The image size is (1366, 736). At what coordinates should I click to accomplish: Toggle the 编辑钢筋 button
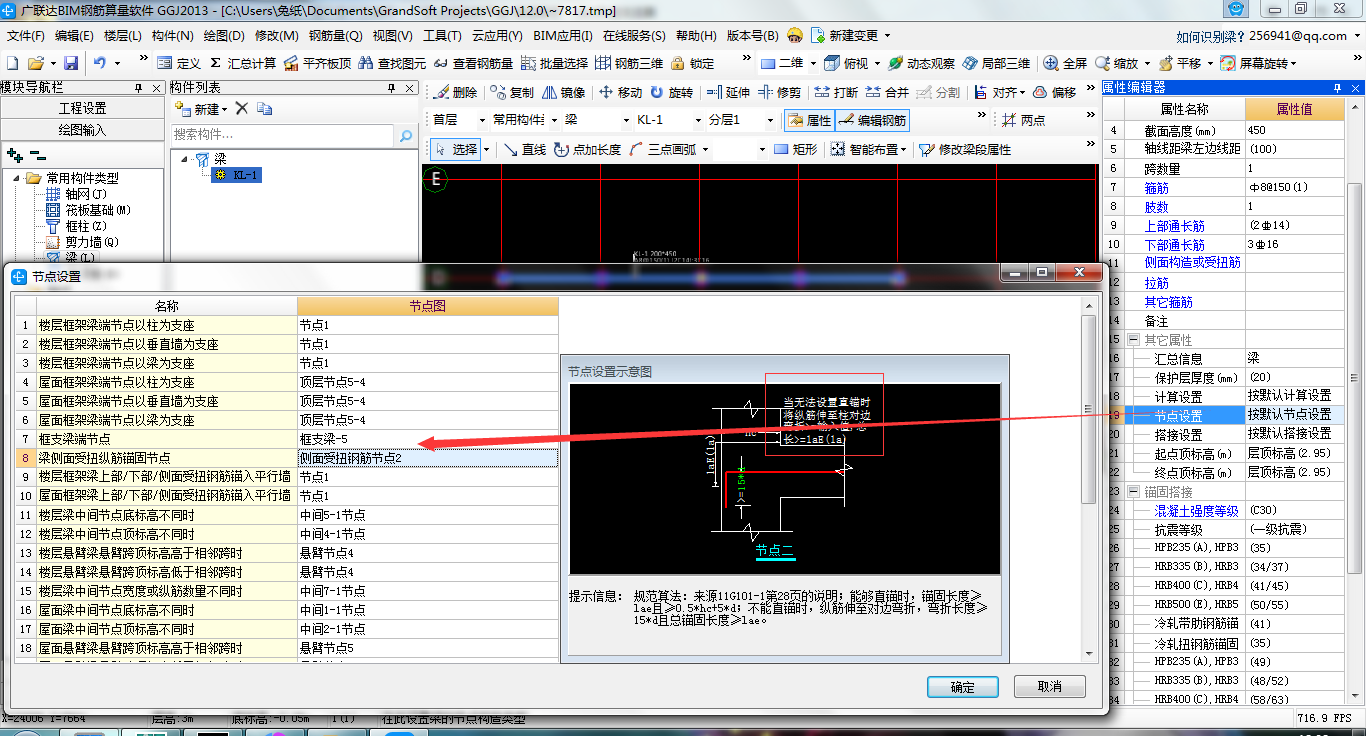873,120
